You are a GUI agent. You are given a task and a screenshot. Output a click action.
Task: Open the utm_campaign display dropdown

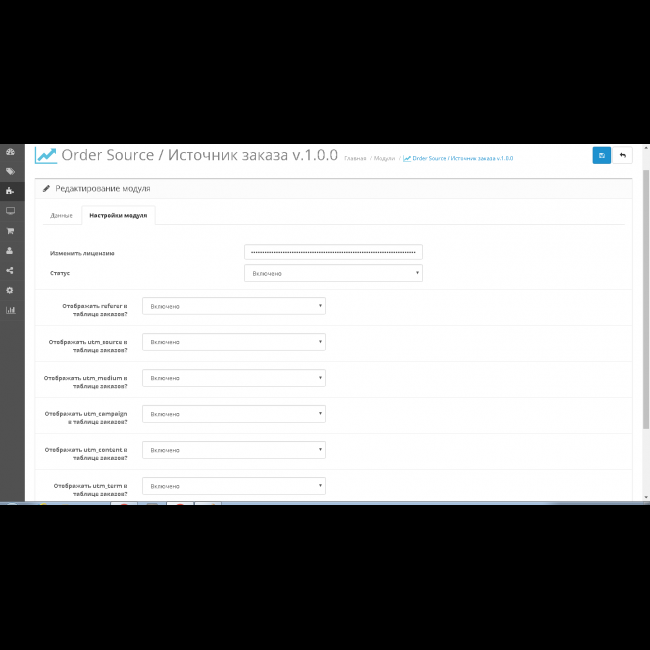point(233,414)
